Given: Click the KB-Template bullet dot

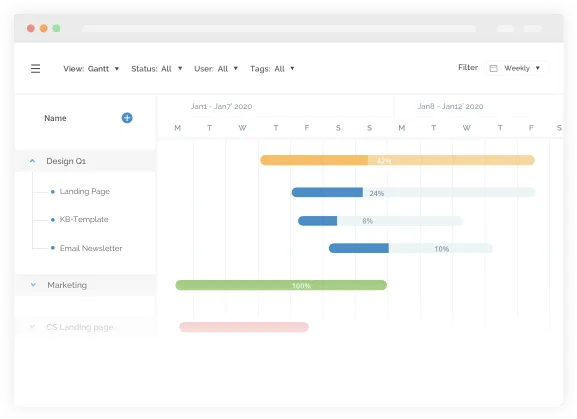Looking at the screenshot, I should (53, 220).
